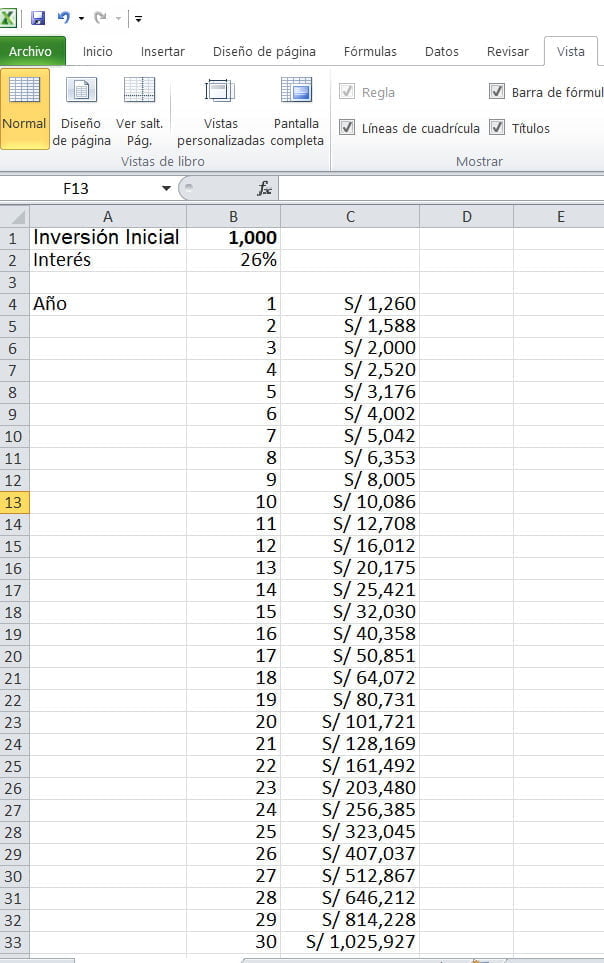The height and width of the screenshot is (963, 604).
Task: Click cell B2 containing 26%
Action: click(233, 260)
